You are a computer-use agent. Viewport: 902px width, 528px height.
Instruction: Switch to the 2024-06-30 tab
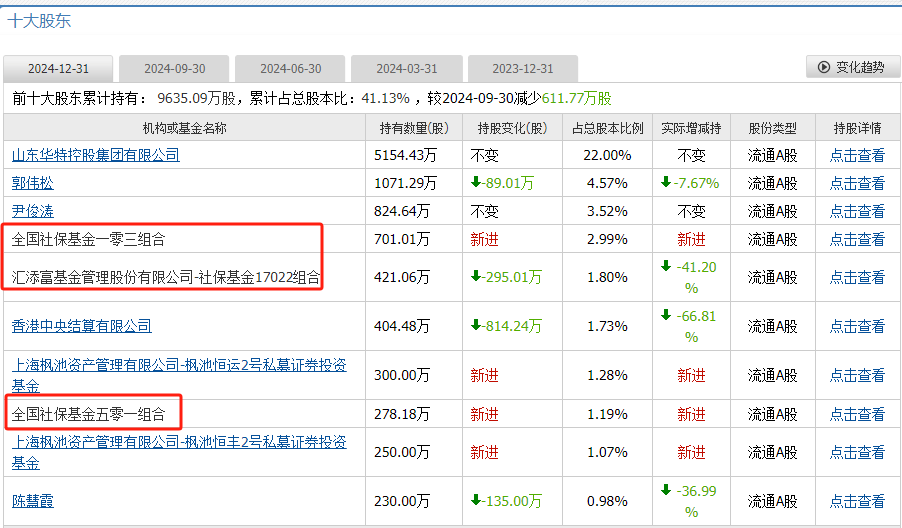coord(291,68)
